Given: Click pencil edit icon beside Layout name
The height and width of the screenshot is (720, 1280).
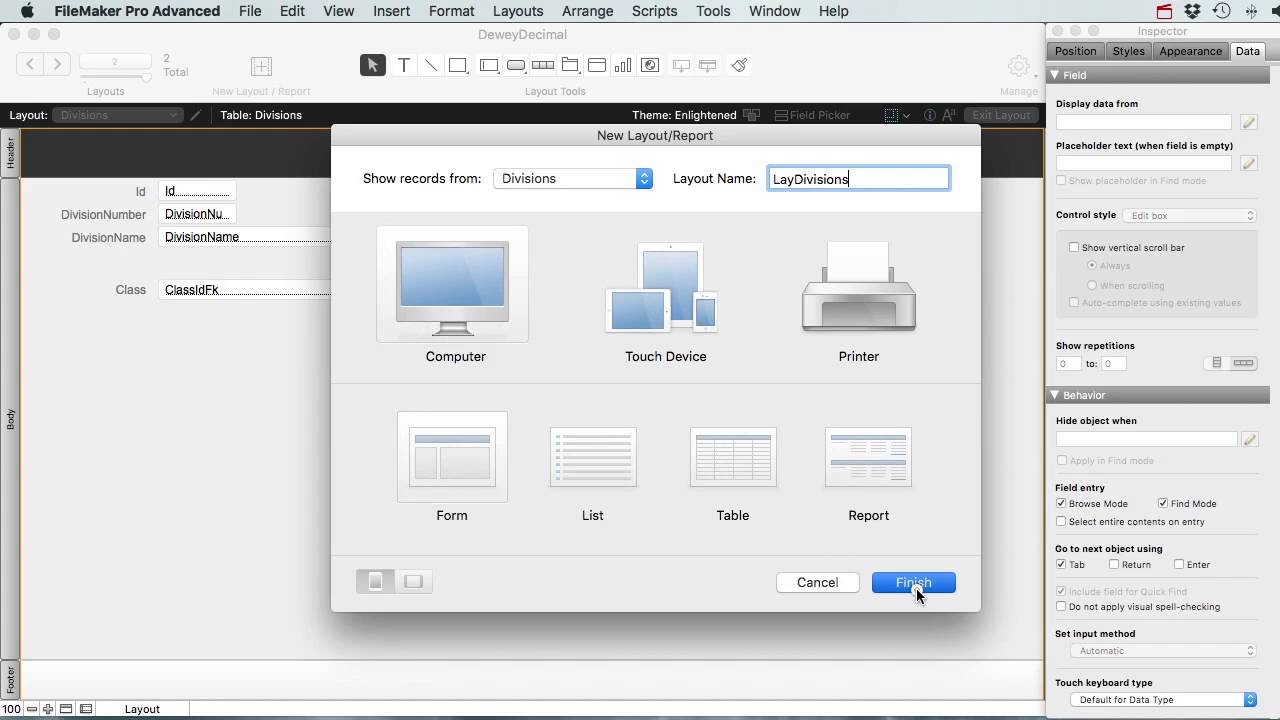Looking at the screenshot, I should click(x=196, y=115).
